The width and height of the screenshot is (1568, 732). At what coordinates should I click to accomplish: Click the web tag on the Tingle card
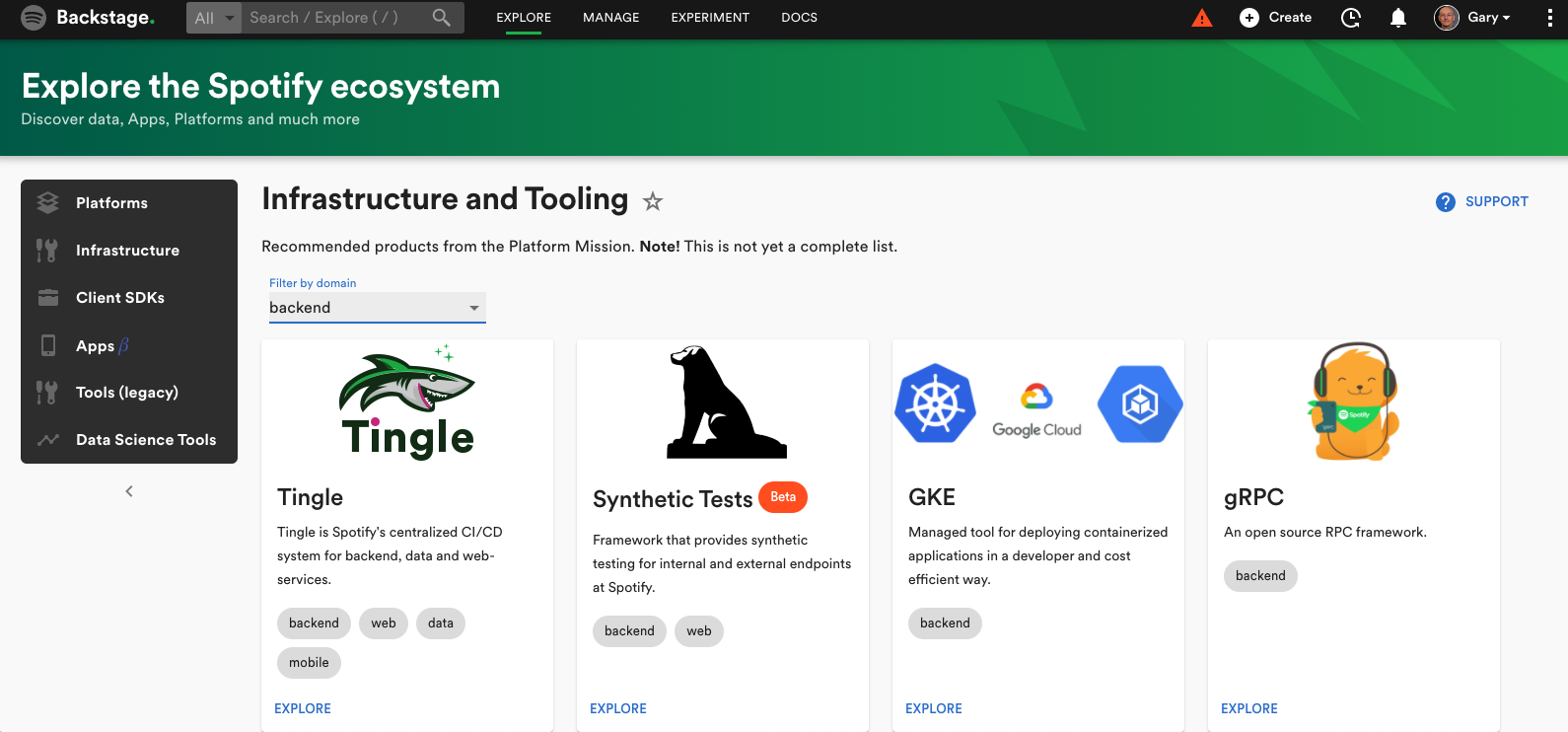[x=384, y=623]
